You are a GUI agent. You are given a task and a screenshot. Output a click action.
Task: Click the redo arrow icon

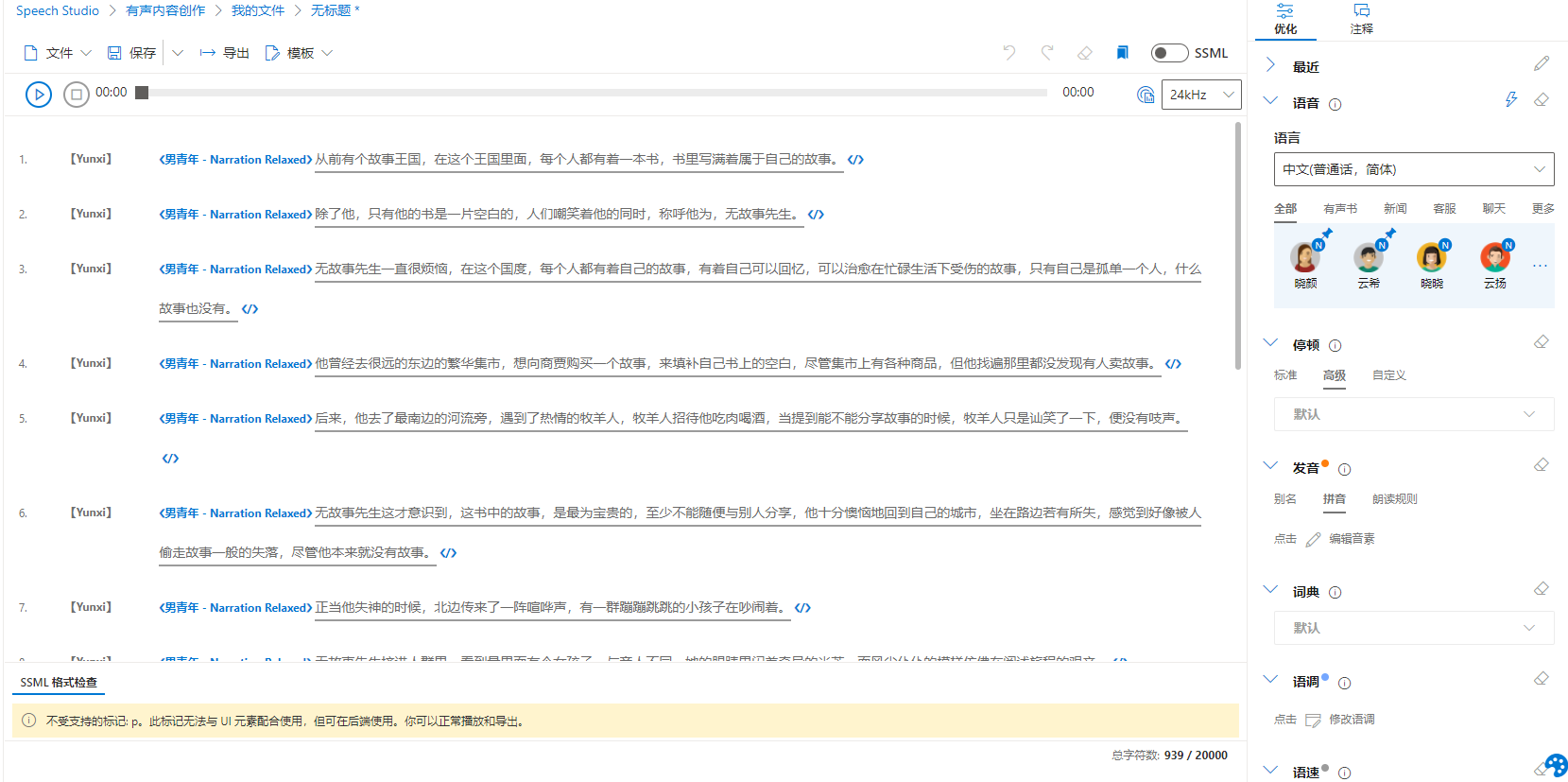[x=1047, y=53]
